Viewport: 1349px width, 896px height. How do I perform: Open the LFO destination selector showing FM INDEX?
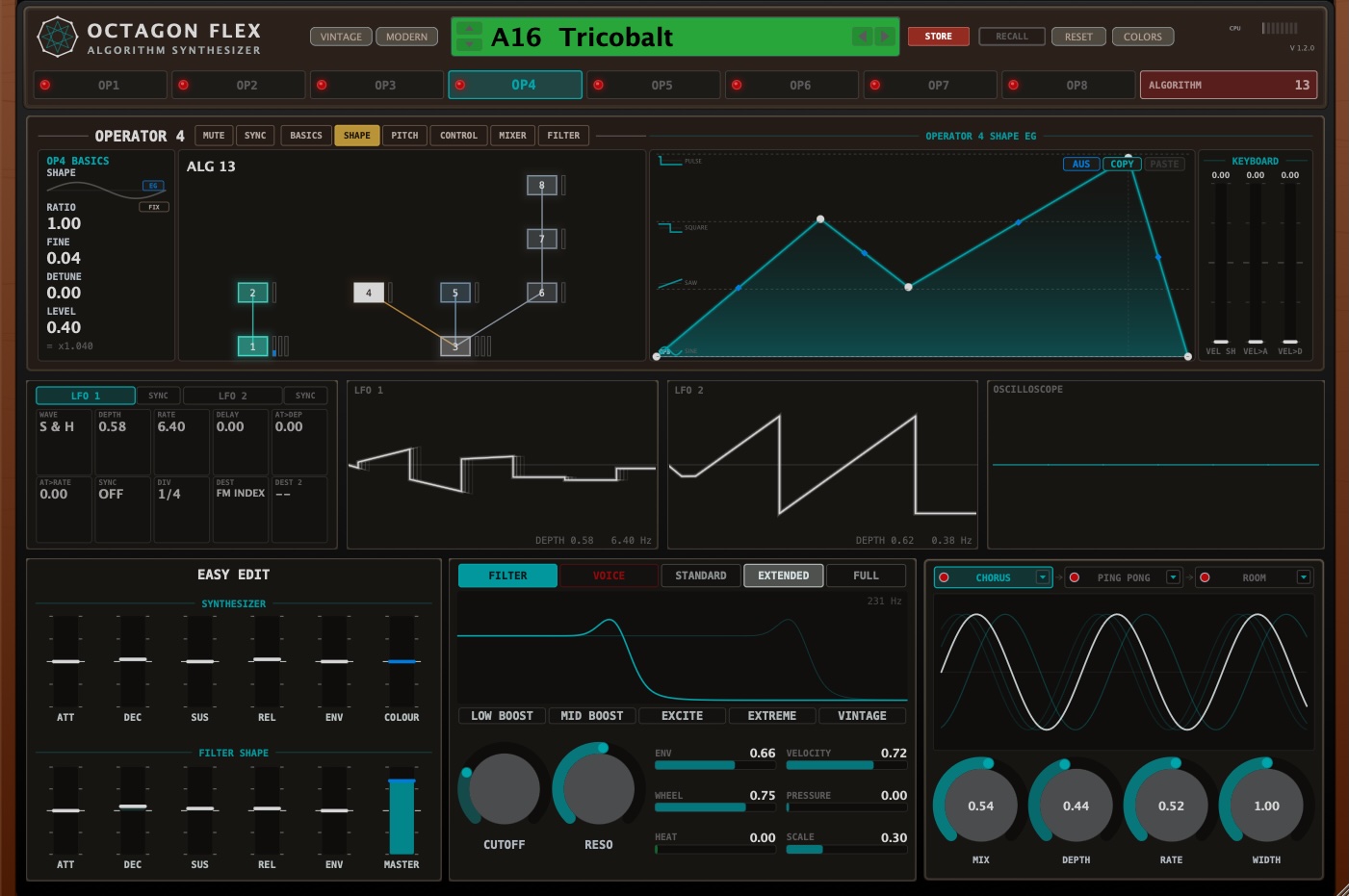(241, 509)
